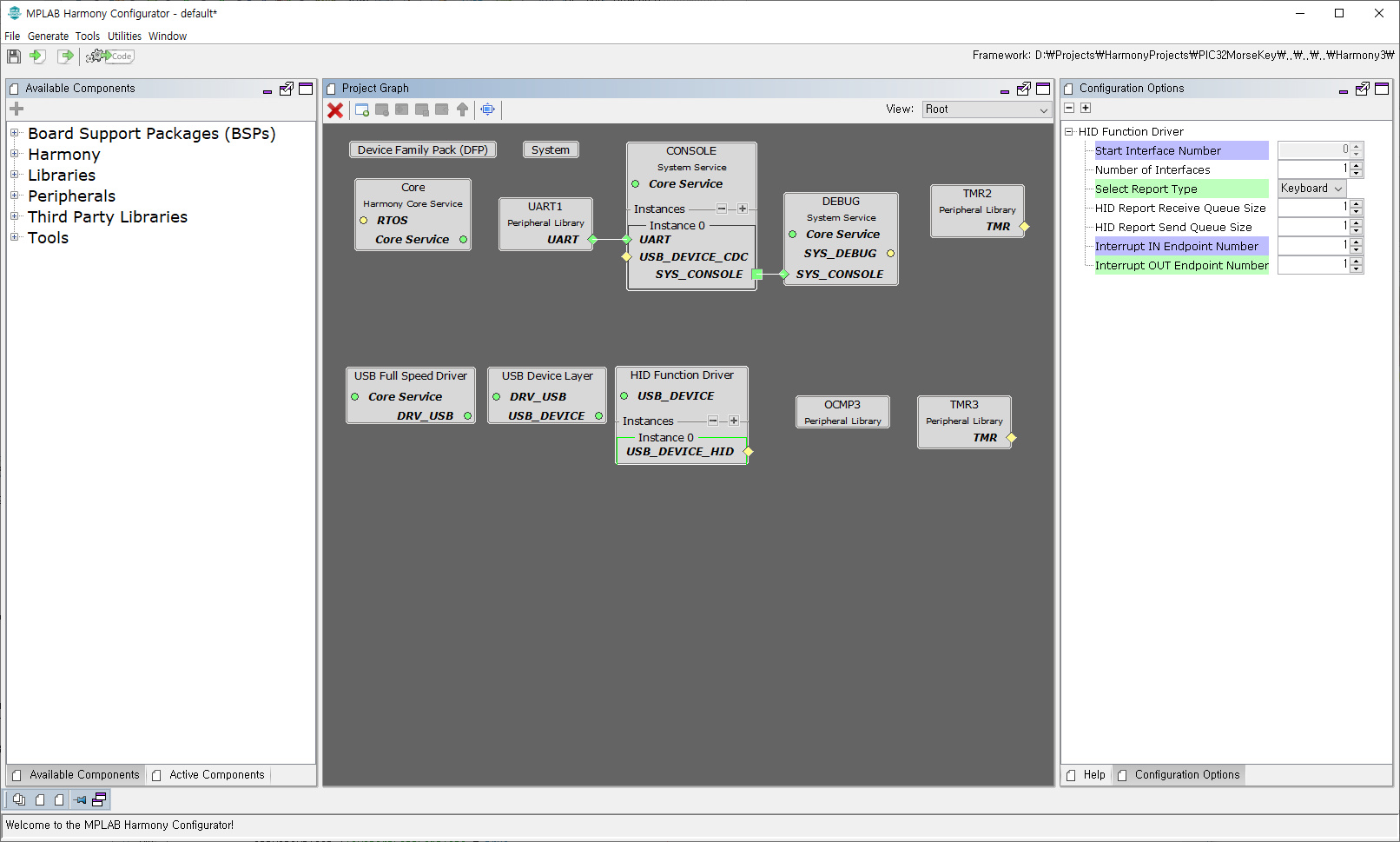
Task: Detach the Configuration Options panel to a window
Action: pos(1363,89)
